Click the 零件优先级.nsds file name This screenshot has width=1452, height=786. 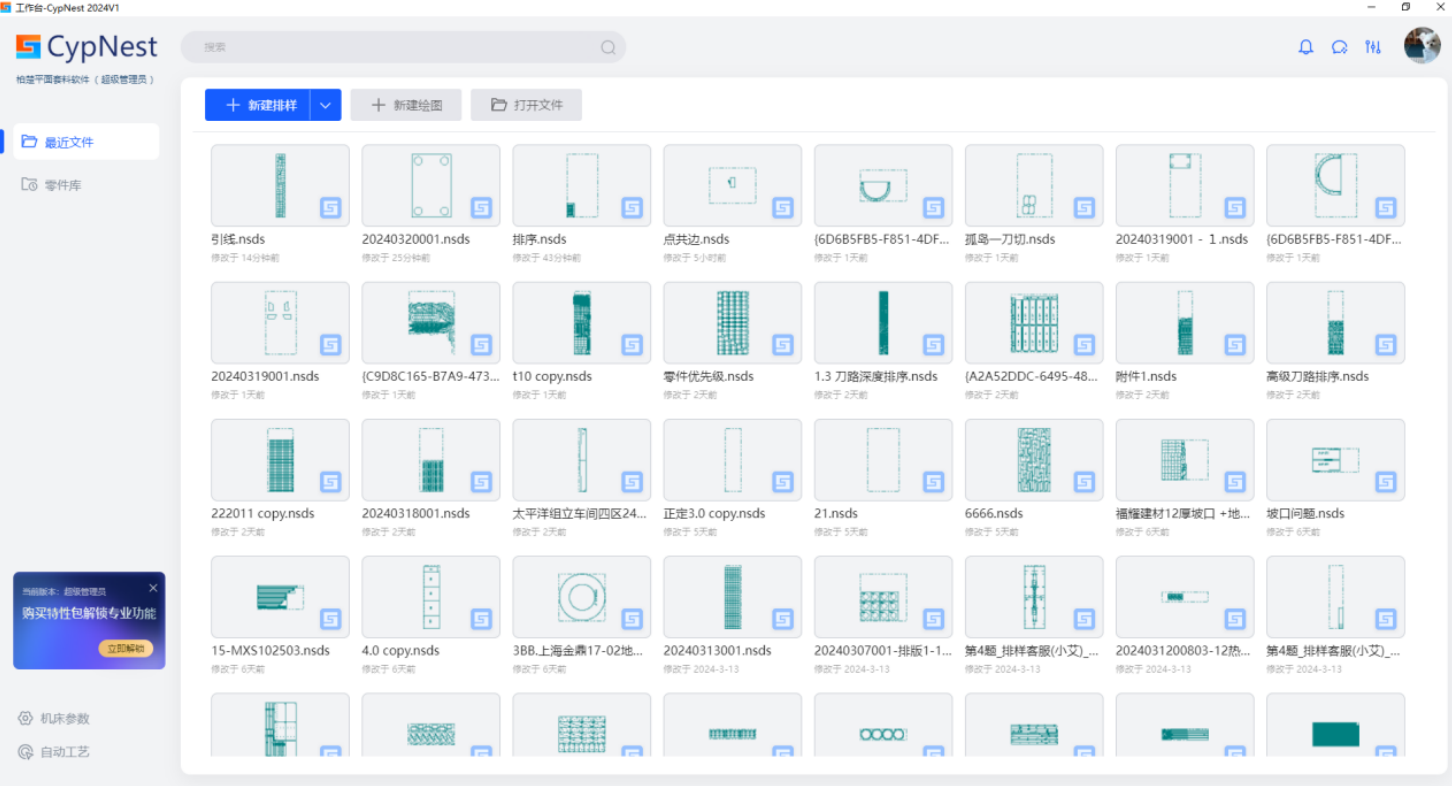[708, 377]
